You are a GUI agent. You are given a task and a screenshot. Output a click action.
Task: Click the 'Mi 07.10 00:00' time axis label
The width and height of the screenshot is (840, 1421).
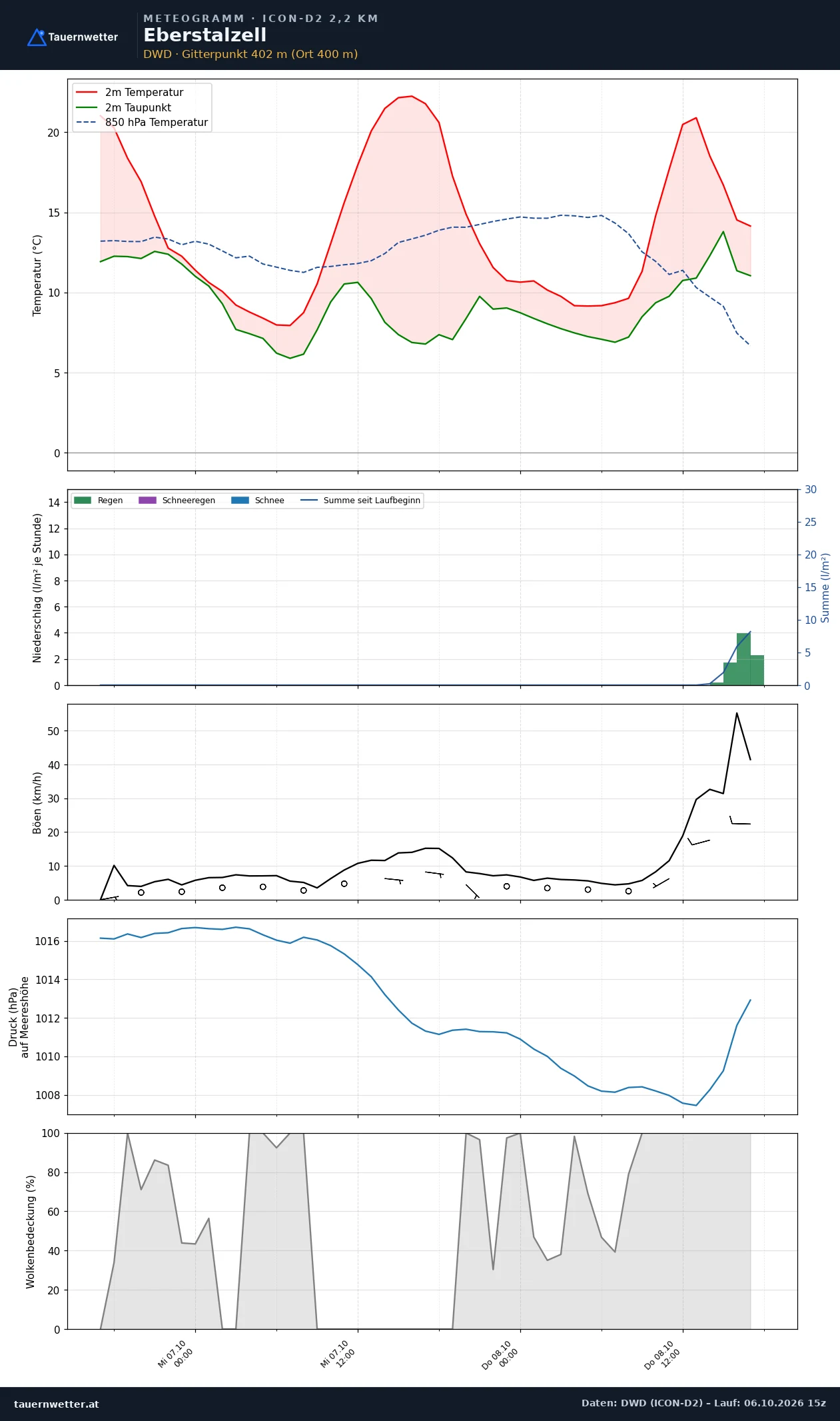pos(175,1354)
